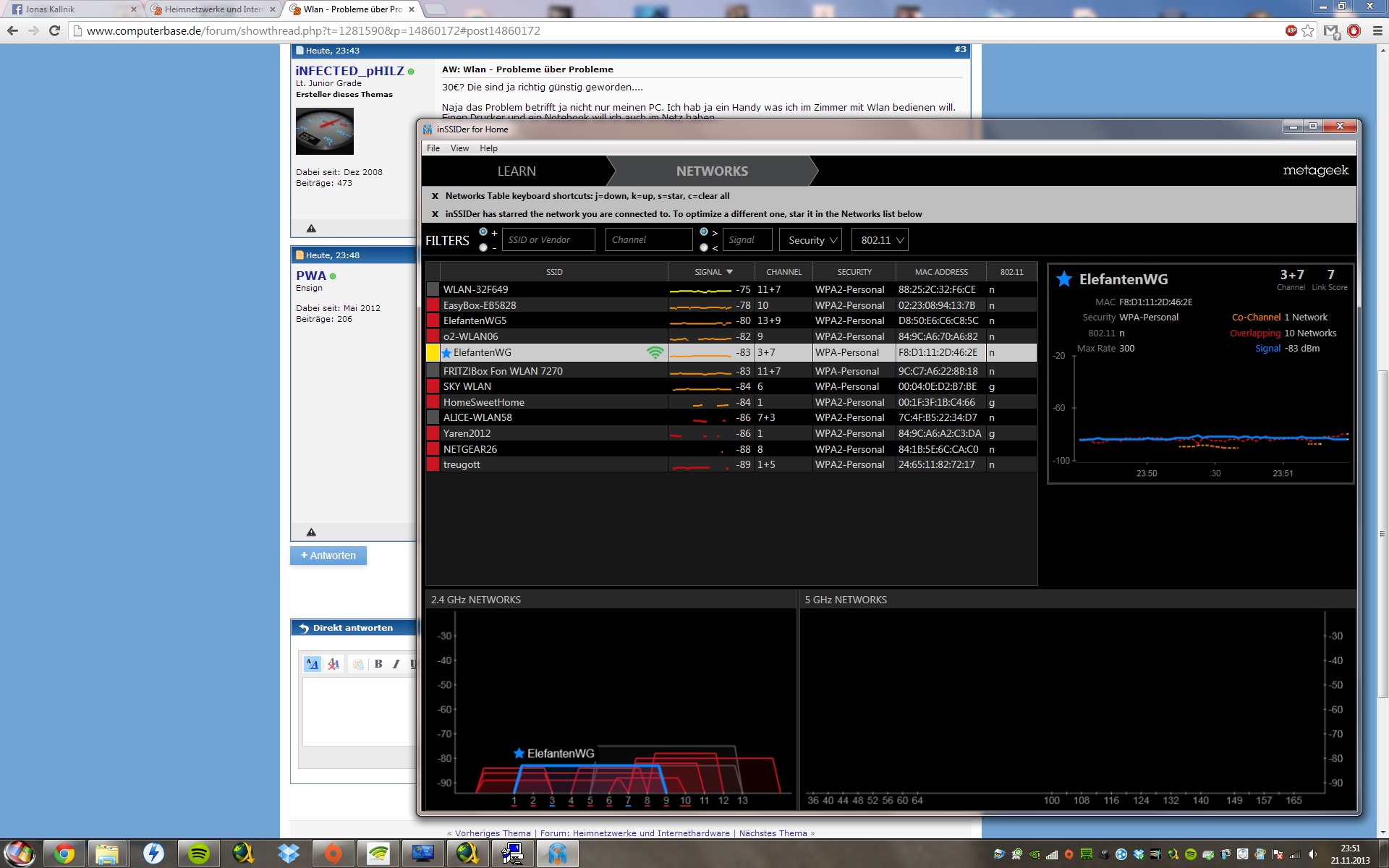Click the green Wi-Fi connected icon
This screenshot has height=868, width=1389.
(655, 352)
